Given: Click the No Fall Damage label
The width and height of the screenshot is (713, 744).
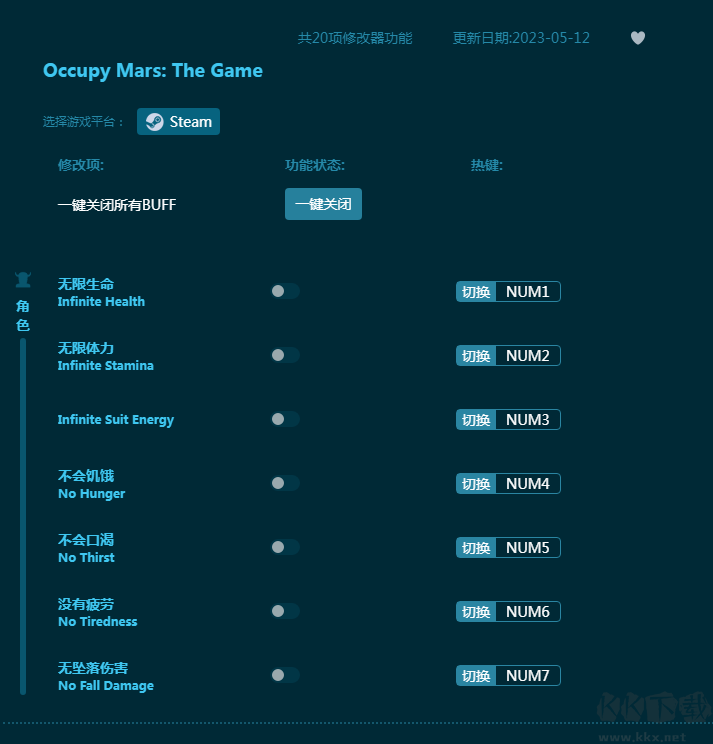Looking at the screenshot, I should coord(106,686).
